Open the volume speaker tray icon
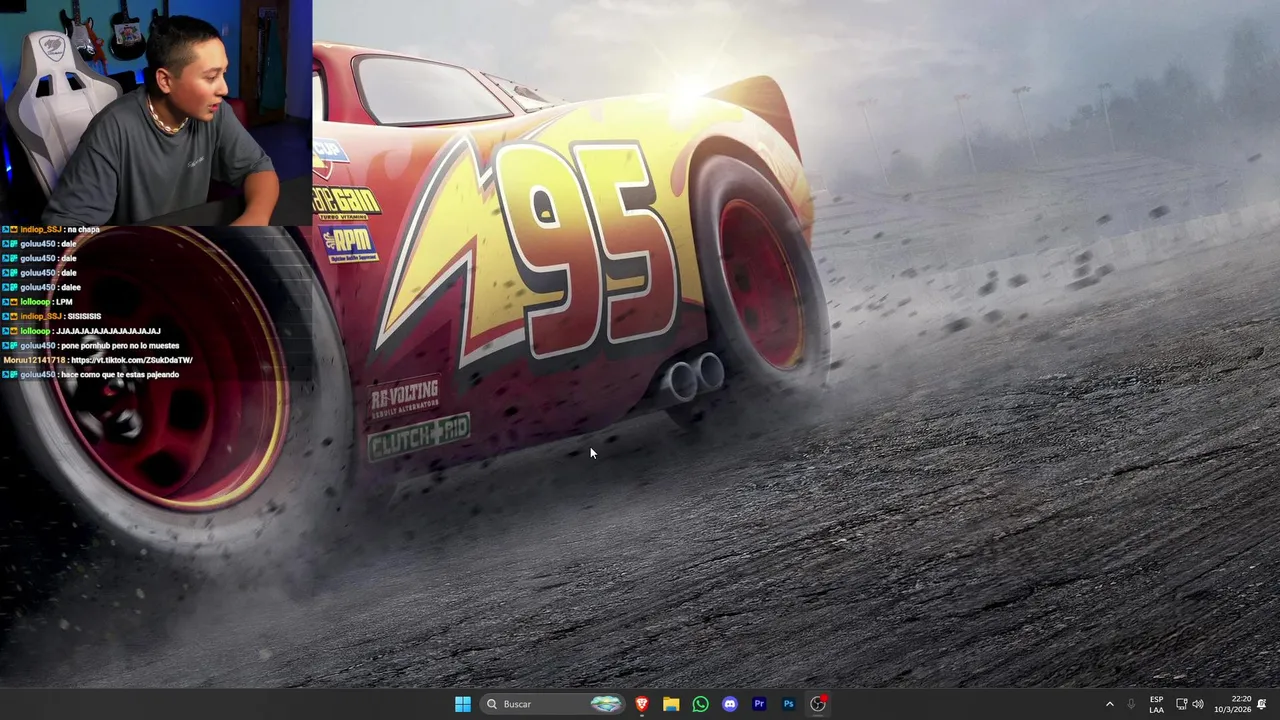Image resolution: width=1280 pixels, height=720 pixels. (1198, 704)
